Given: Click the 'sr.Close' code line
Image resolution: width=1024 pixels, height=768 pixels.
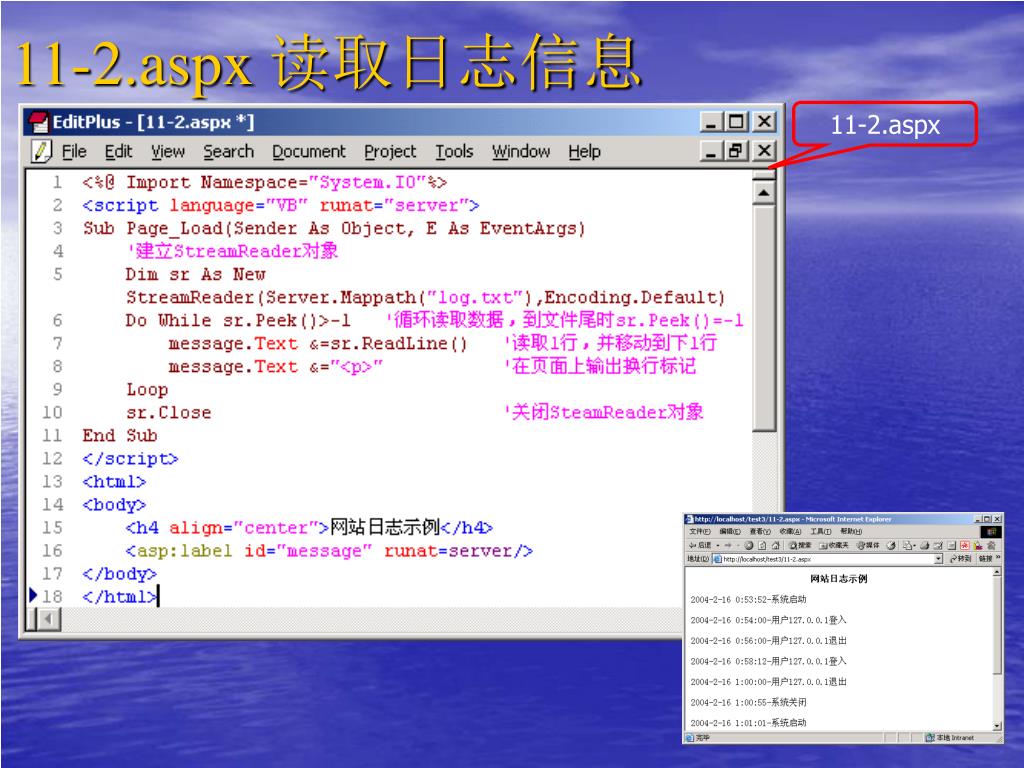Looking at the screenshot, I should (168, 413).
